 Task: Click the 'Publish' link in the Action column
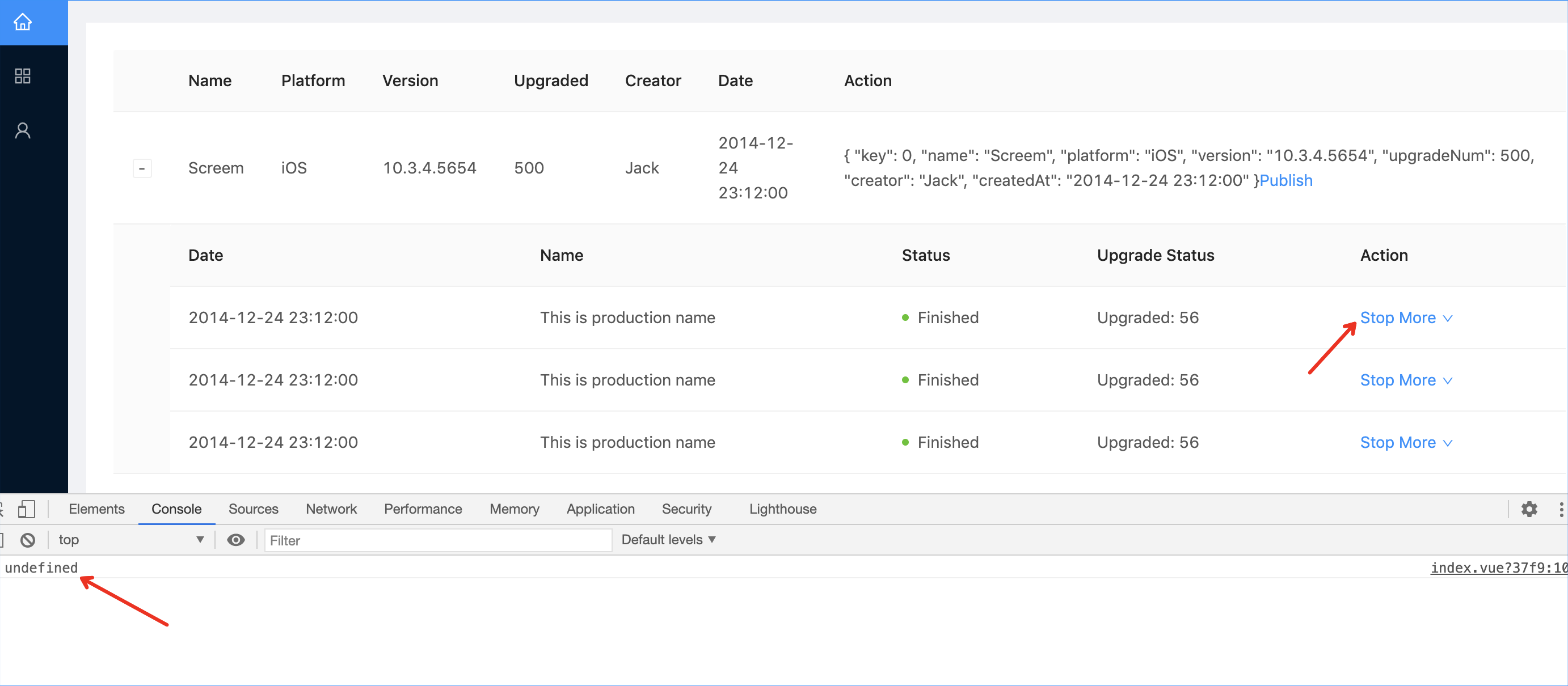tap(1285, 181)
